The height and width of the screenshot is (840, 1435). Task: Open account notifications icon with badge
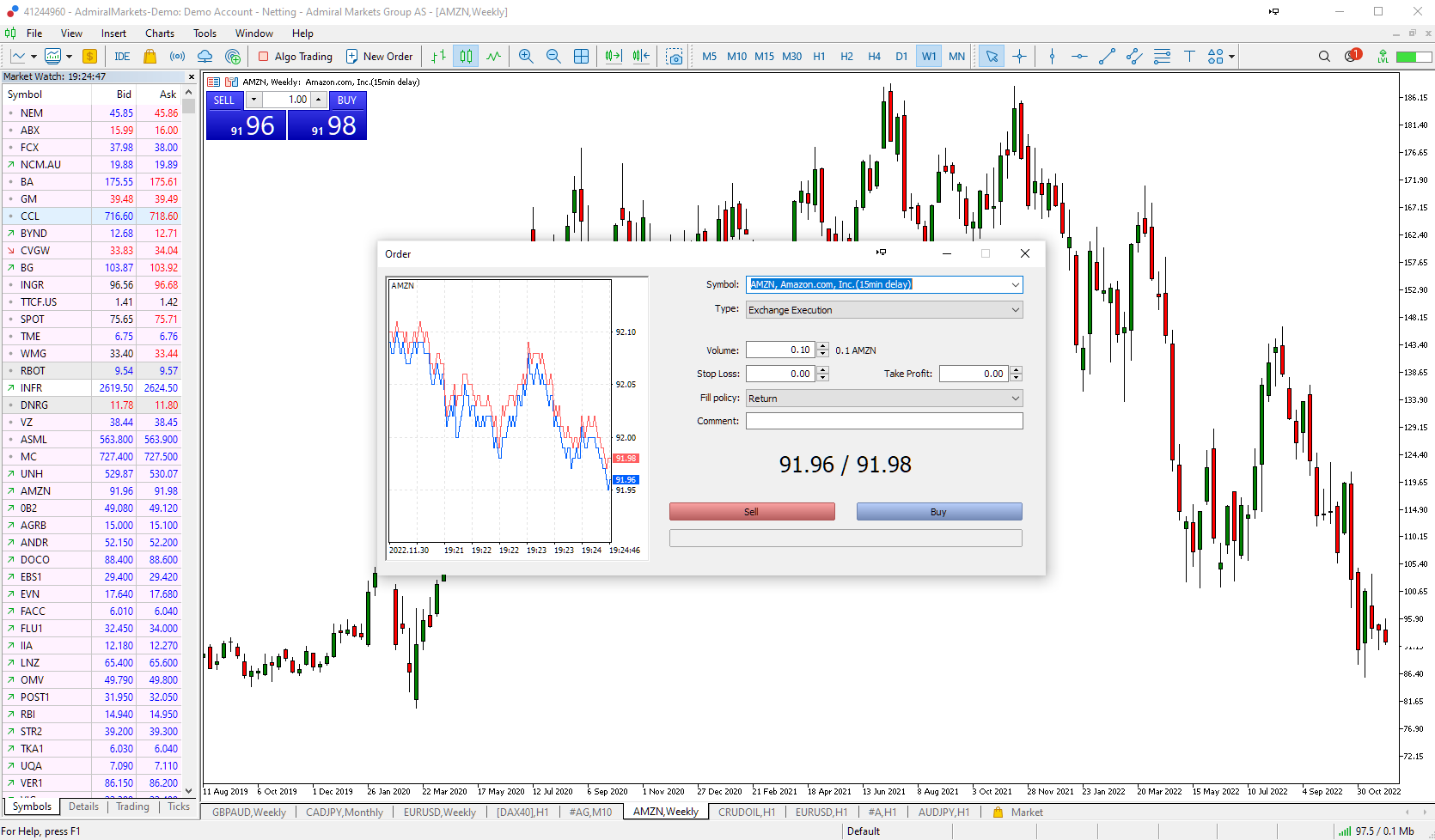(1353, 56)
